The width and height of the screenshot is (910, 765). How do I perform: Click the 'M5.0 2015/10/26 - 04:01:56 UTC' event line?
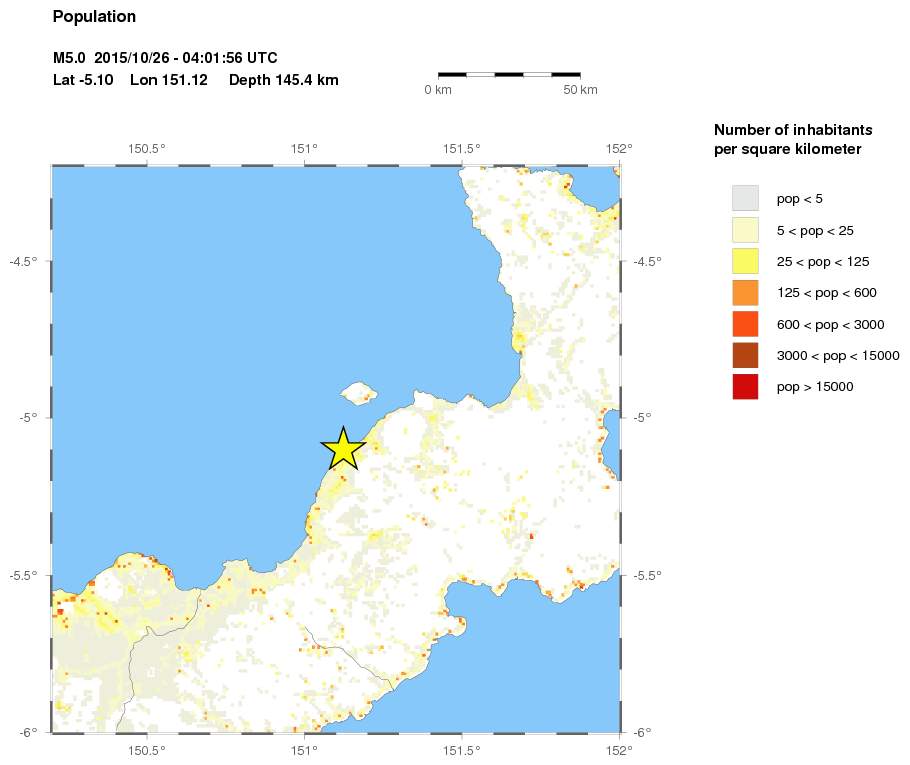pos(165,58)
